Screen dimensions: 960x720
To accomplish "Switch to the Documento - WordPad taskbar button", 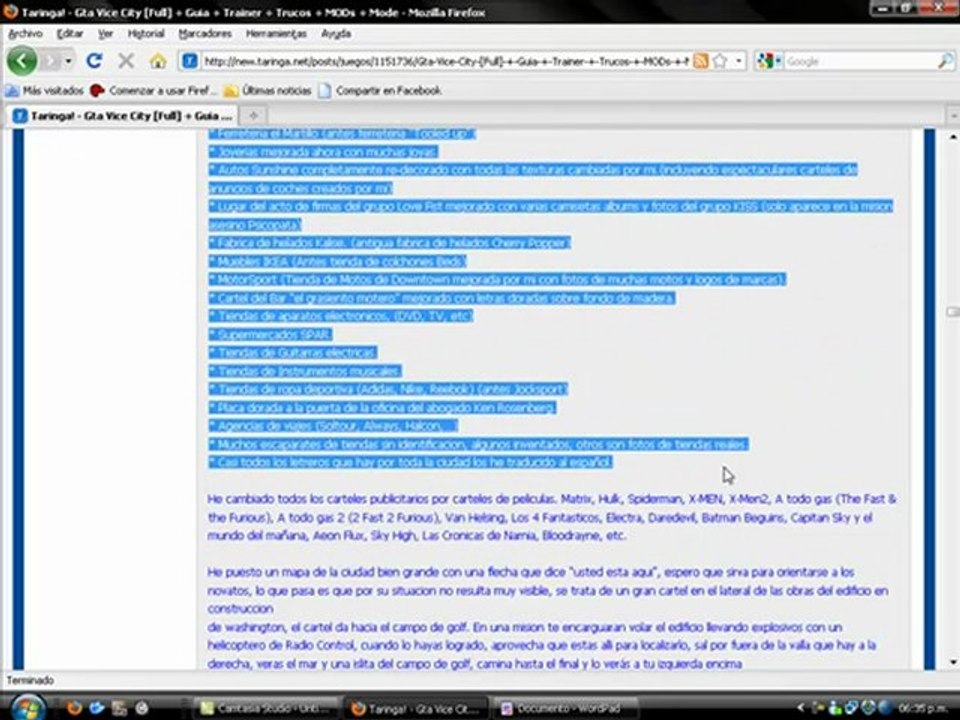I will coord(568,708).
